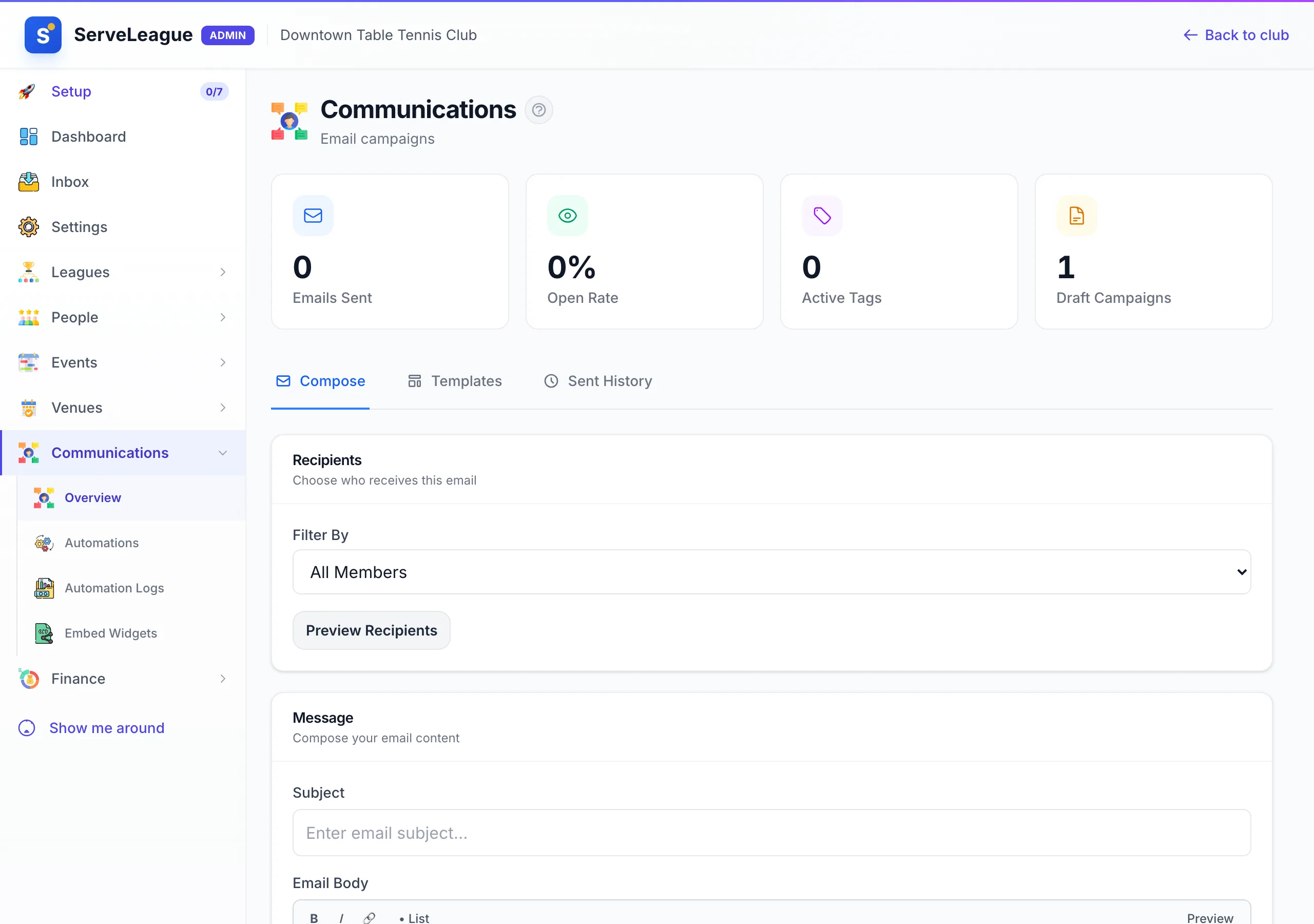The width and height of the screenshot is (1314, 924).
Task: Click the ServeLeague S logo icon
Action: [x=43, y=35]
